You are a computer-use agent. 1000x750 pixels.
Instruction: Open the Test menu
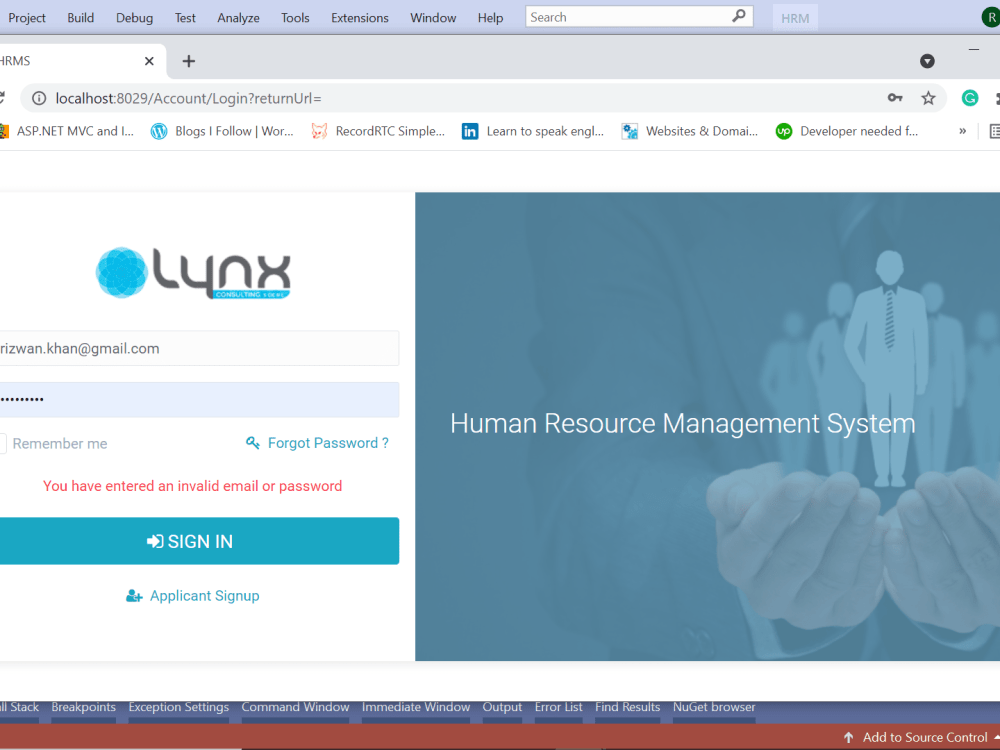click(x=185, y=18)
